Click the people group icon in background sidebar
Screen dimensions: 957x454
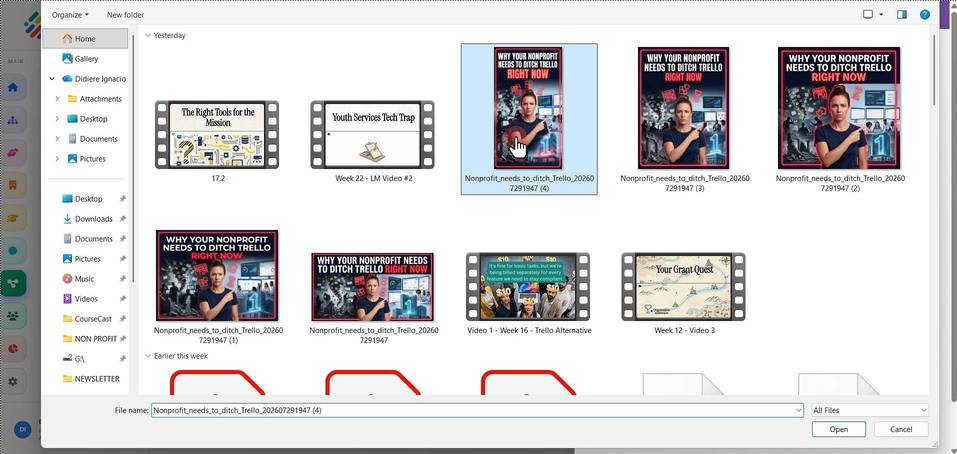click(13, 316)
